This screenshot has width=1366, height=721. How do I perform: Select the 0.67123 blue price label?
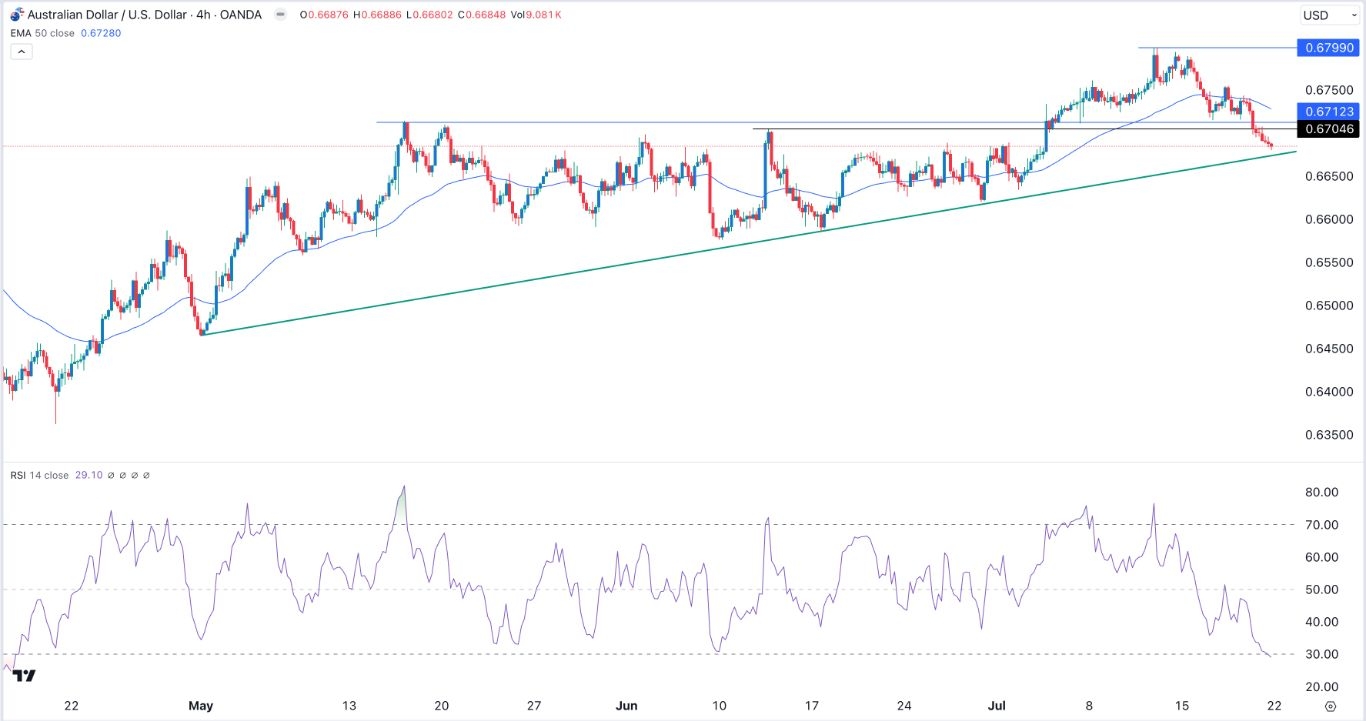click(1325, 111)
